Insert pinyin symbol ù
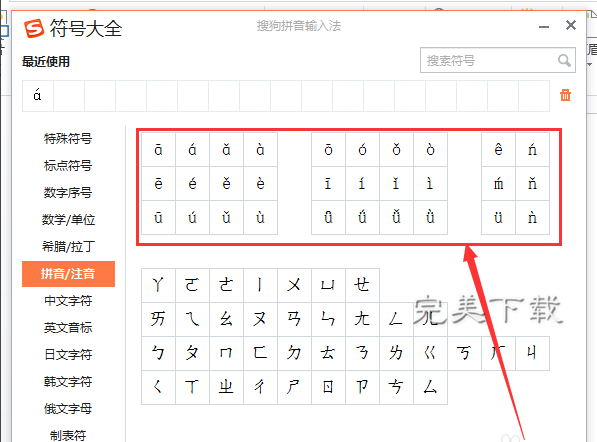 (x=260, y=217)
